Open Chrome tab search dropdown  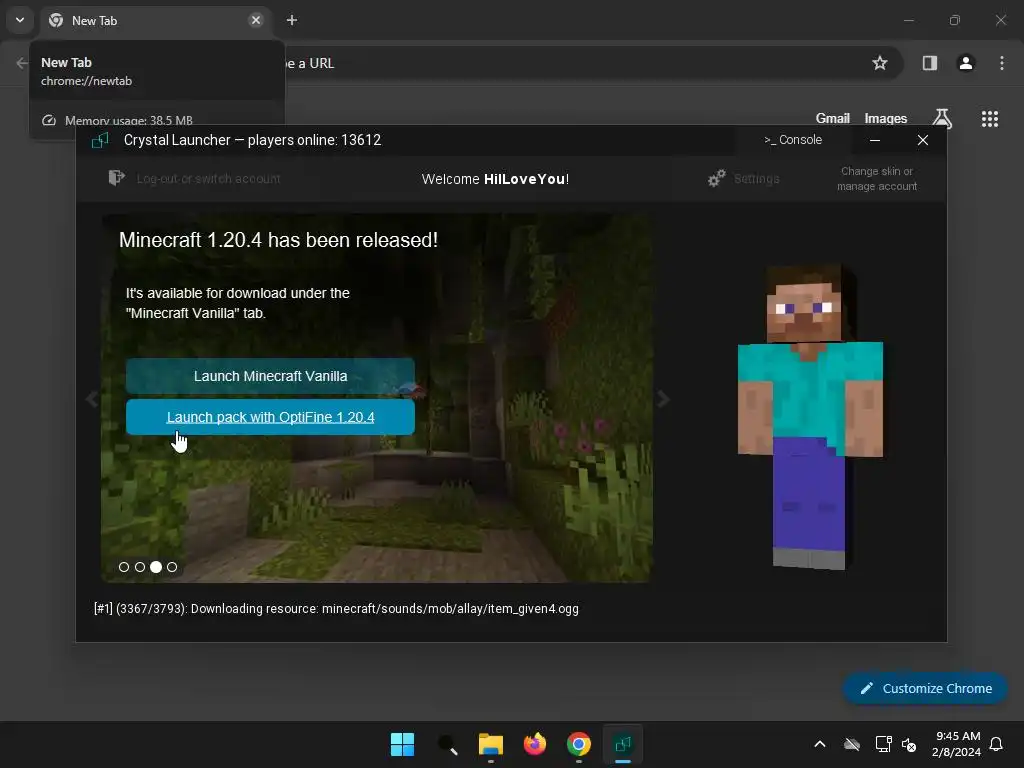[20, 20]
